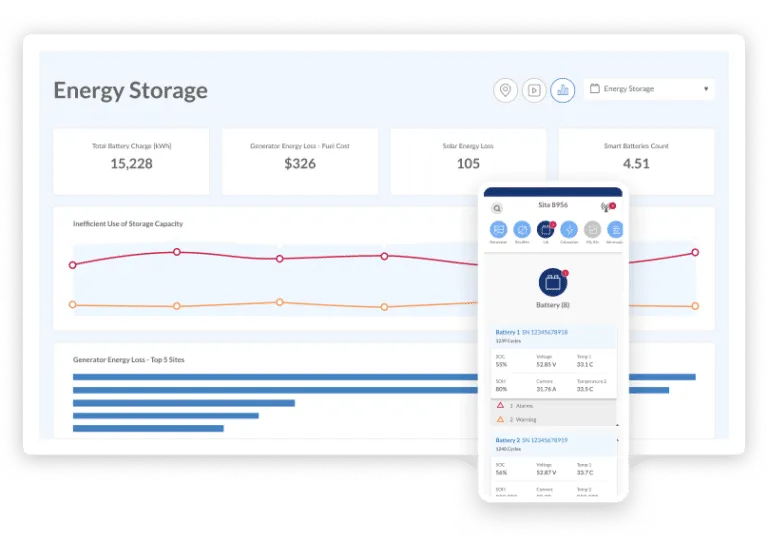
Task: Click the Total Battery Charge card
Action: coord(131,162)
